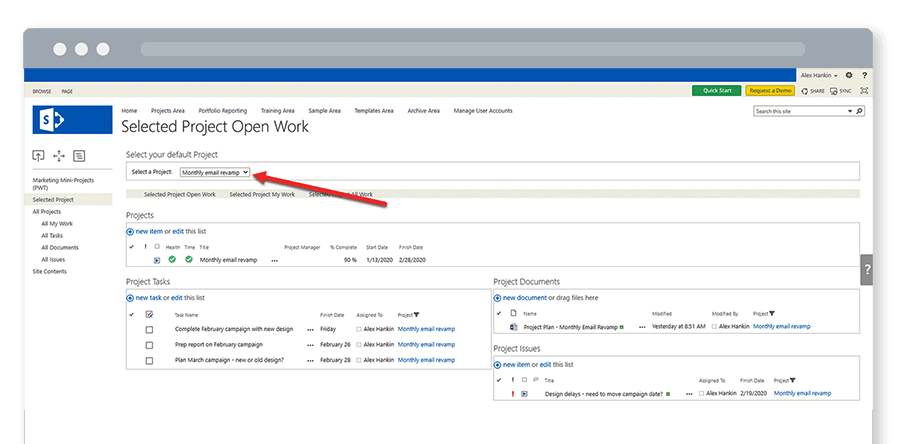The image size is (900, 444).
Task: Tick the Prep report on February campaign checkbox
Action: click(149, 345)
